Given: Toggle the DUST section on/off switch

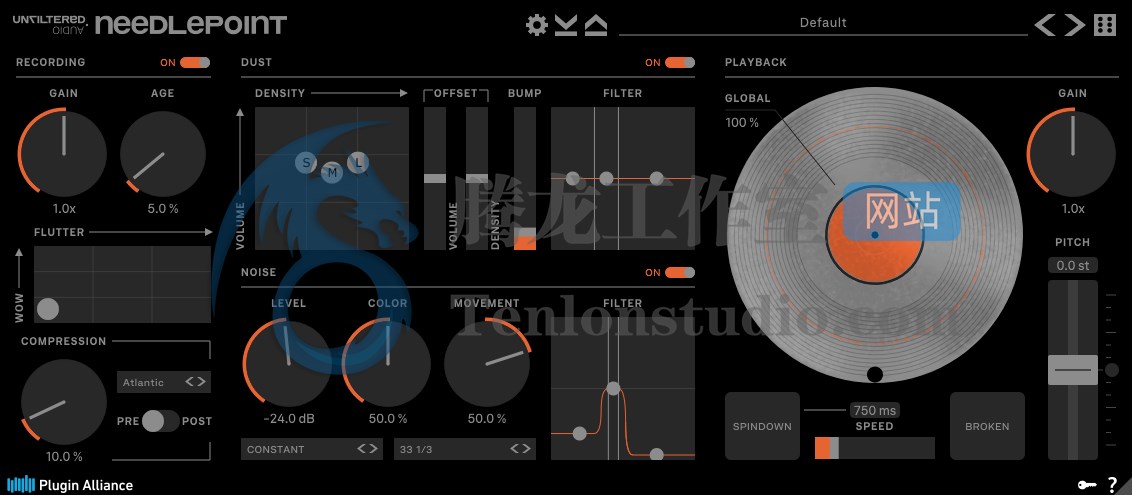Looking at the screenshot, I should pos(680,63).
